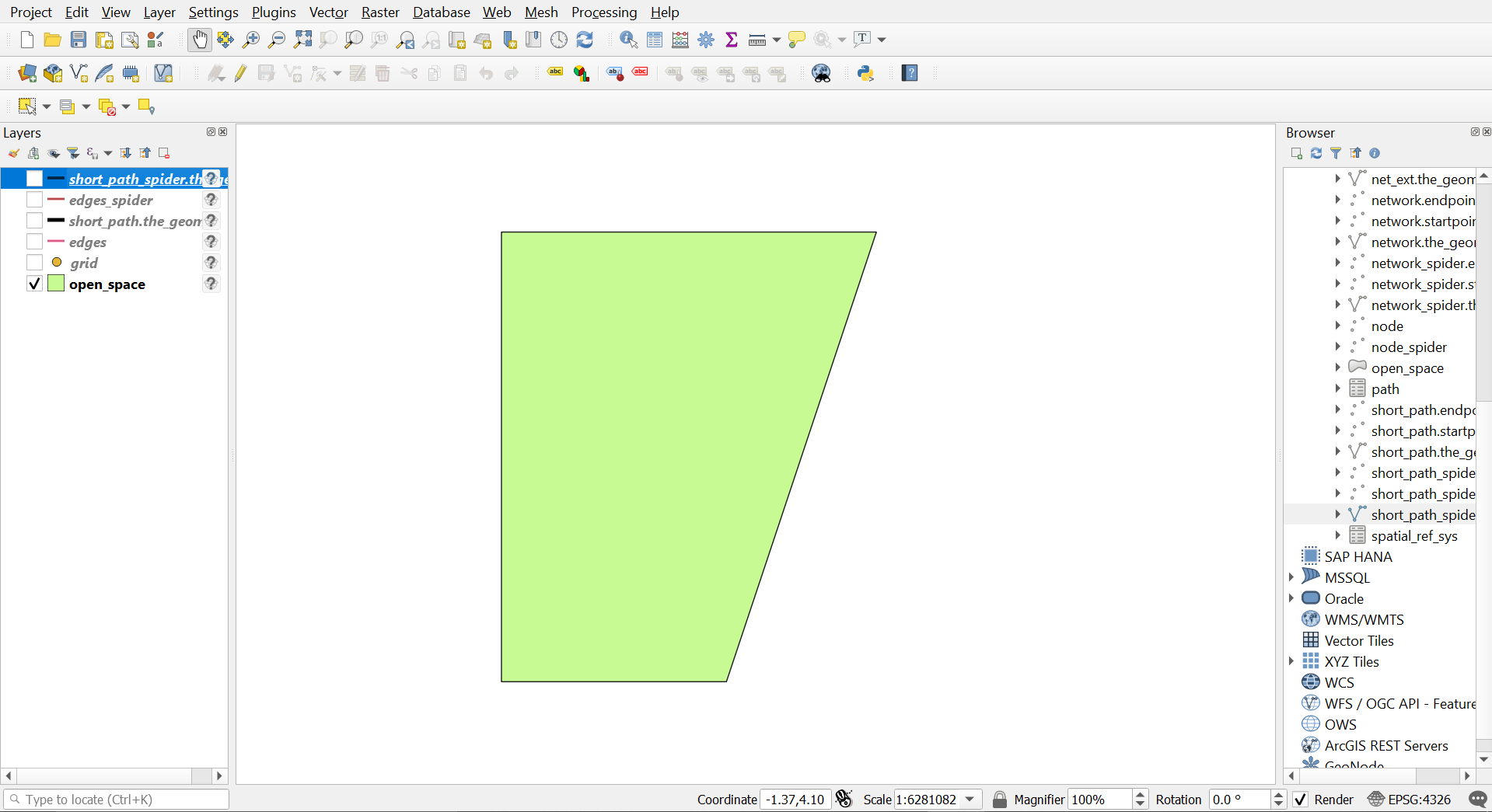The image size is (1492, 812).
Task: Open the Processing Toolbox gear icon
Action: tap(706, 40)
